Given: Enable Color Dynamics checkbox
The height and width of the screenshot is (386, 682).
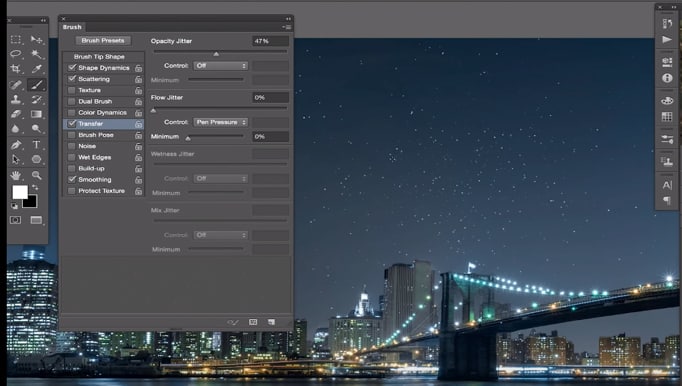Looking at the screenshot, I should tap(72, 113).
